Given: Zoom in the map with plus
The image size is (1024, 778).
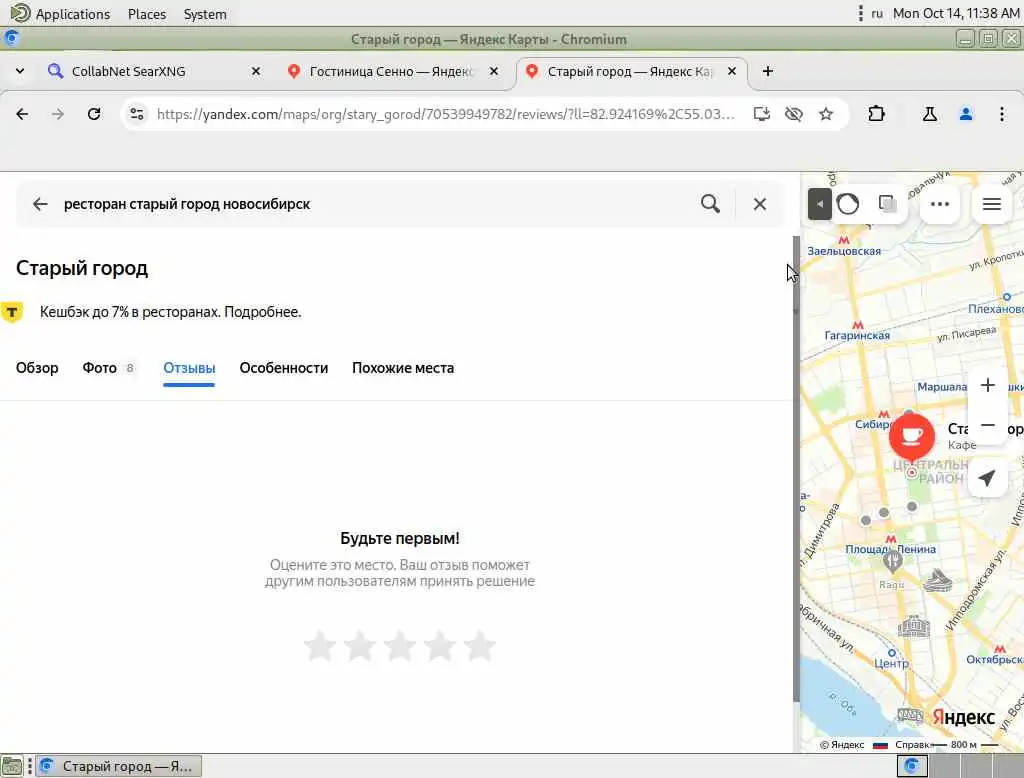Looking at the screenshot, I should coord(987,385).
